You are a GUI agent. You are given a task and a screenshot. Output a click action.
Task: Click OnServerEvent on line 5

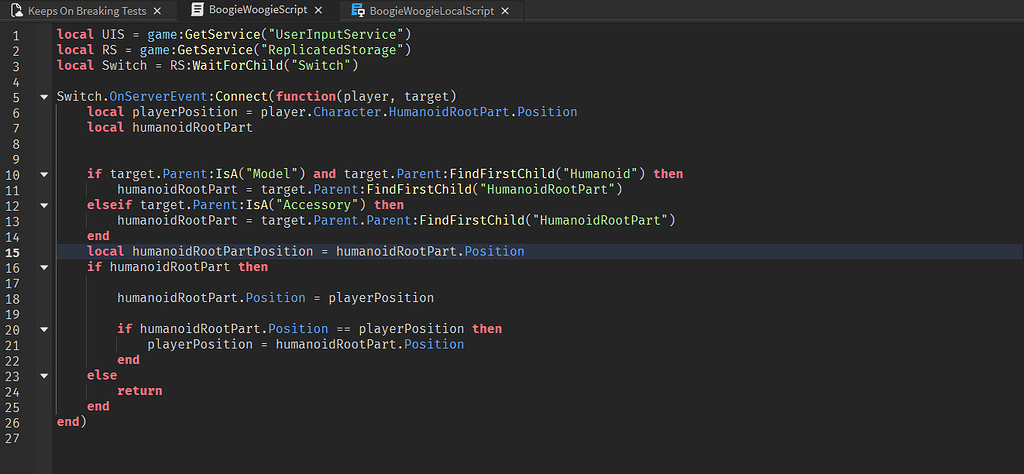tap(159, 97)
